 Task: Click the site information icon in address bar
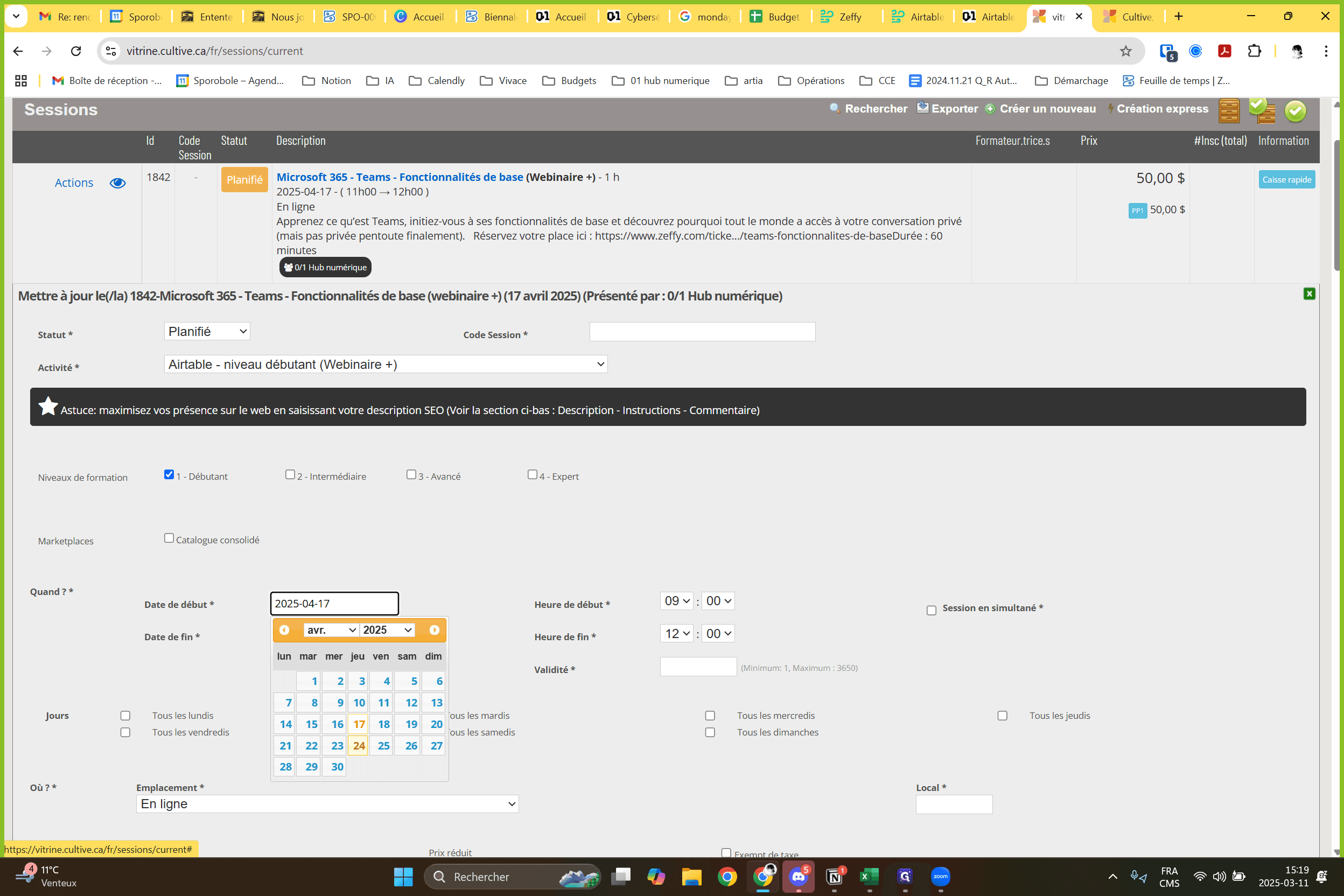[x=111, y=51]
